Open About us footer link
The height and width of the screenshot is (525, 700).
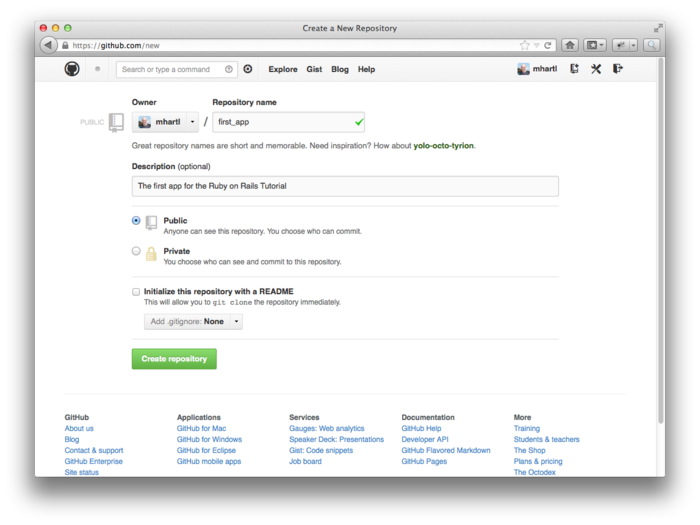tap(79, 429)
